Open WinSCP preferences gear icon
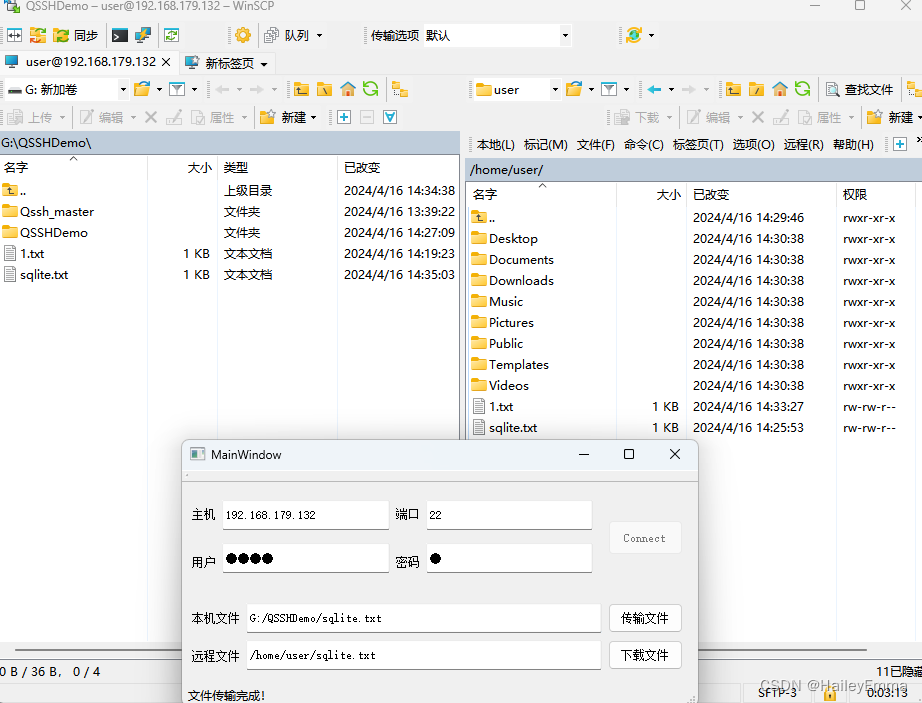The width and height of the screenshot is (922, 703). point(242,34)
